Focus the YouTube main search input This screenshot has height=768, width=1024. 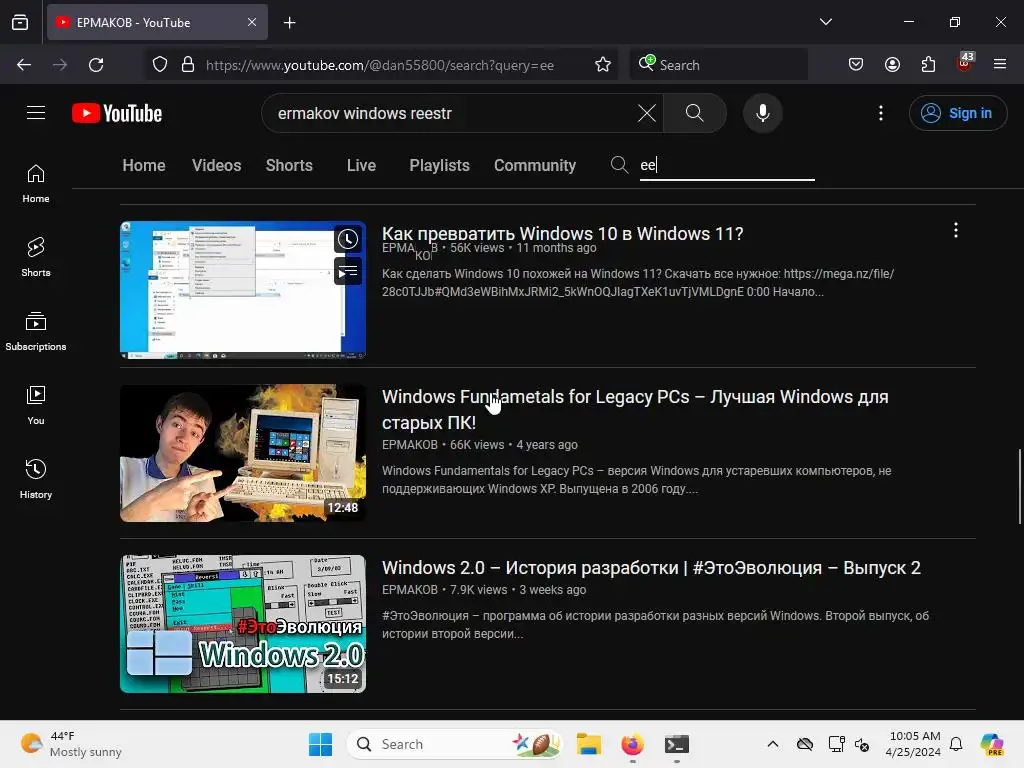(x=451, y=113)
